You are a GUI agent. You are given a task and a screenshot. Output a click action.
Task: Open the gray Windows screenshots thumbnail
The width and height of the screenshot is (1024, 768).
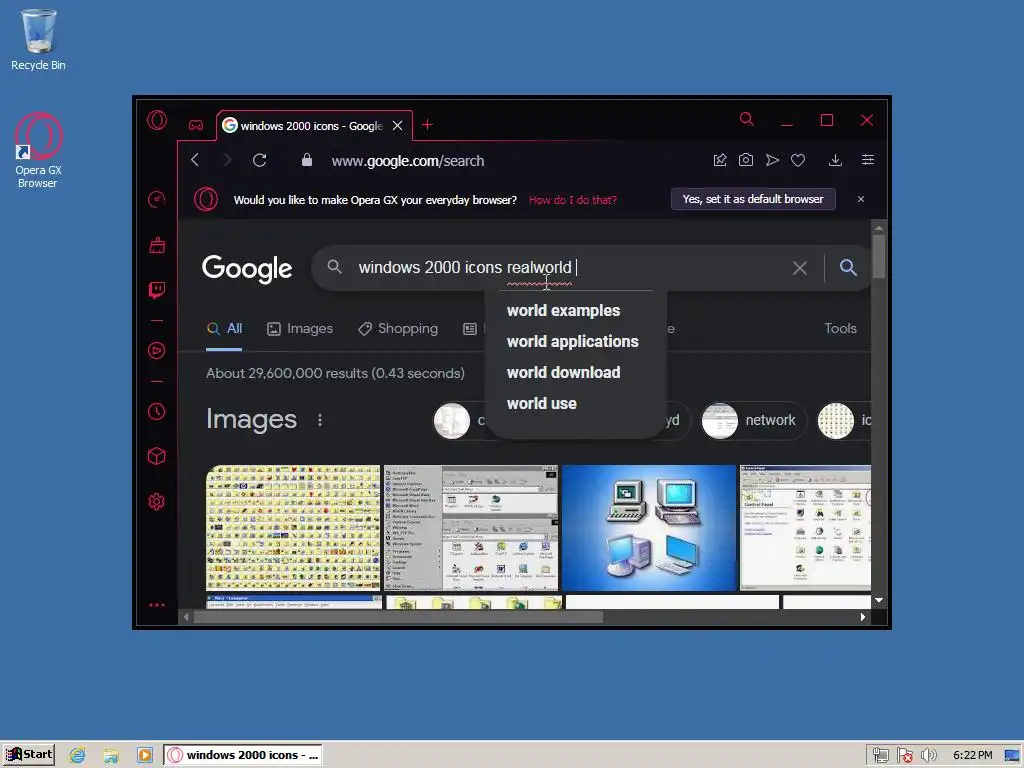[x=471, y=528]
